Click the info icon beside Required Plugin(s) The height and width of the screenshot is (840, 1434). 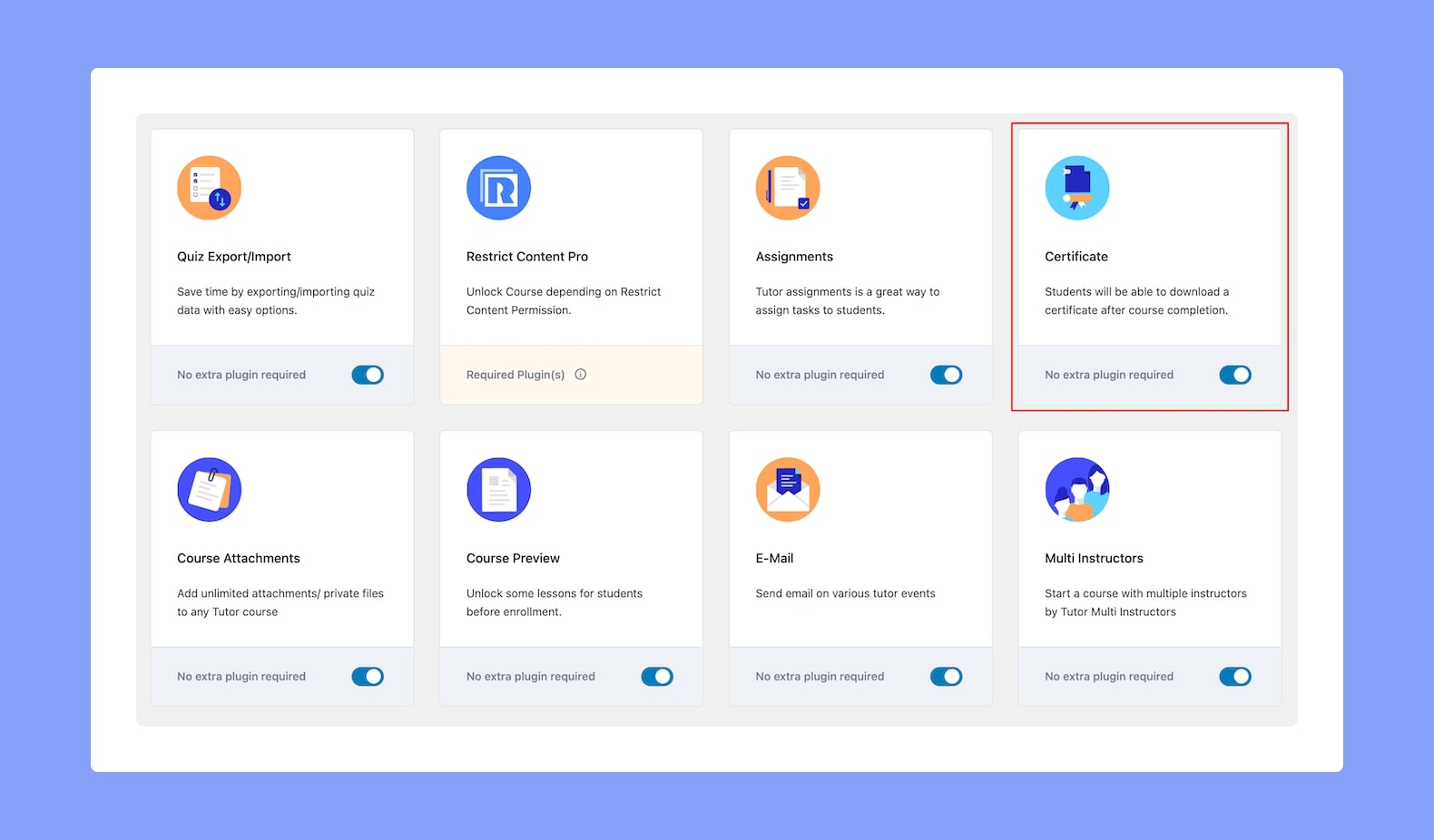tap(581, 375)
